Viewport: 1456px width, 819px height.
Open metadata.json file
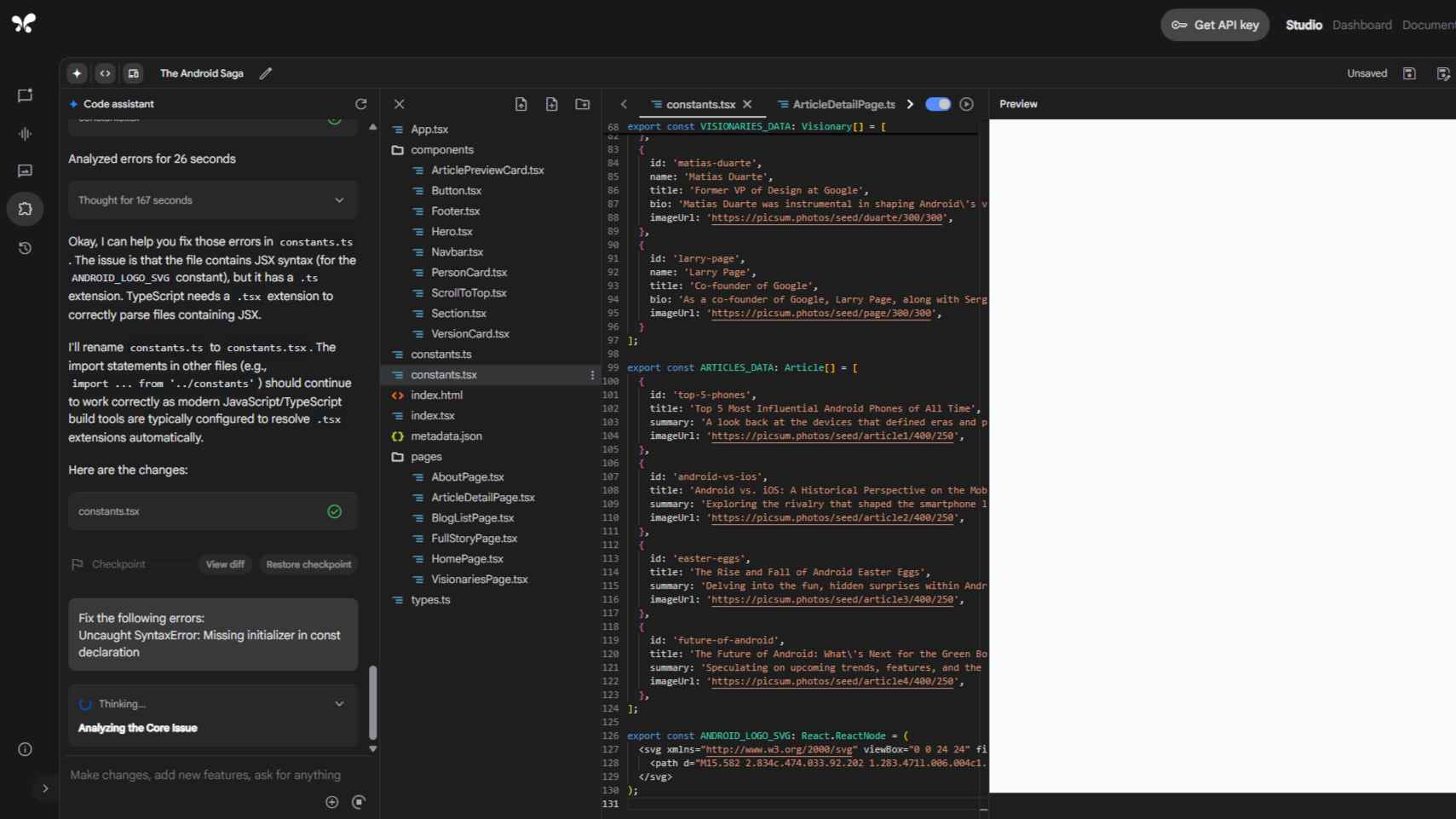pyautogui.click(x=446, y=436)
